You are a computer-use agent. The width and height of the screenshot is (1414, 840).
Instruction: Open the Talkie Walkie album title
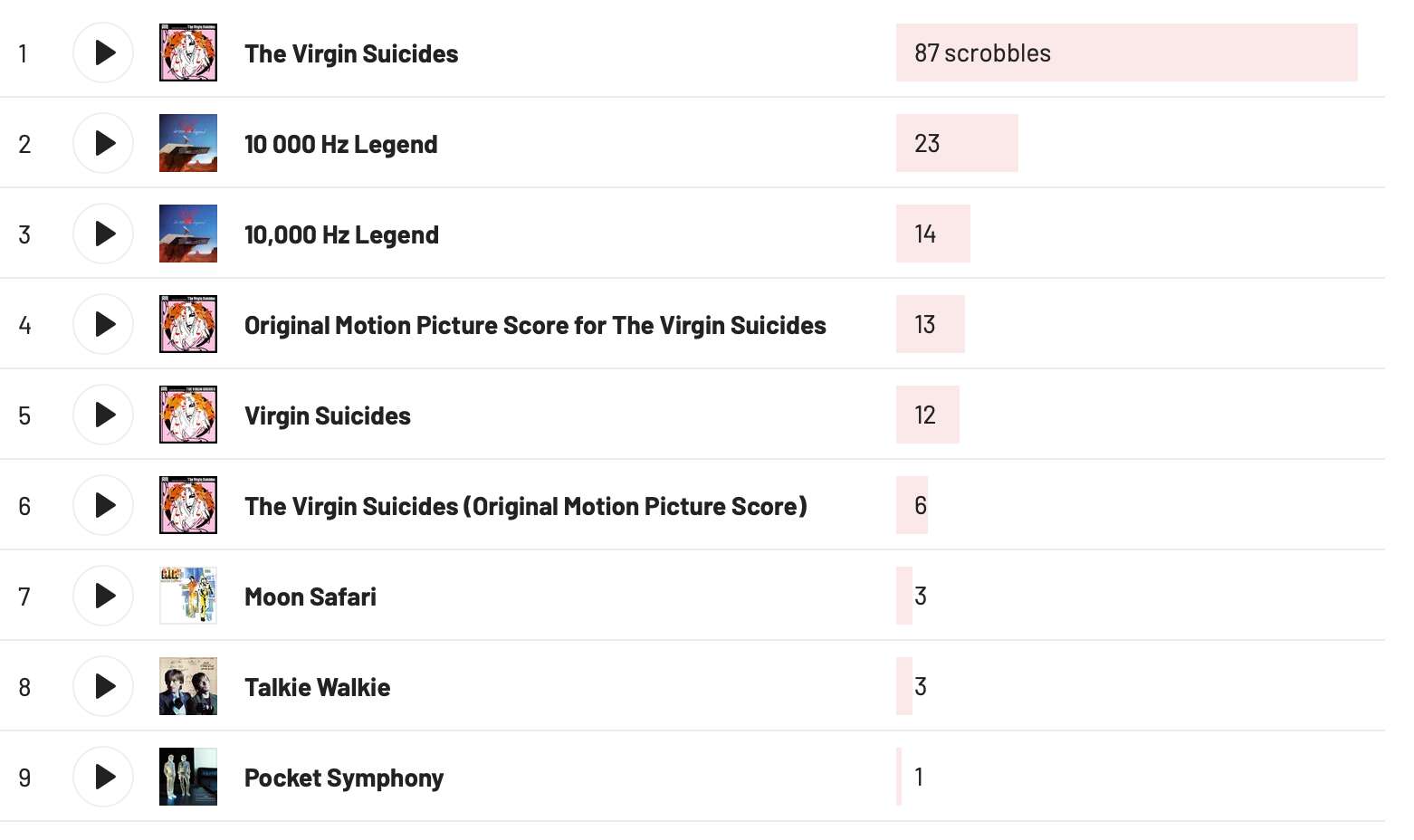[317, 687]
